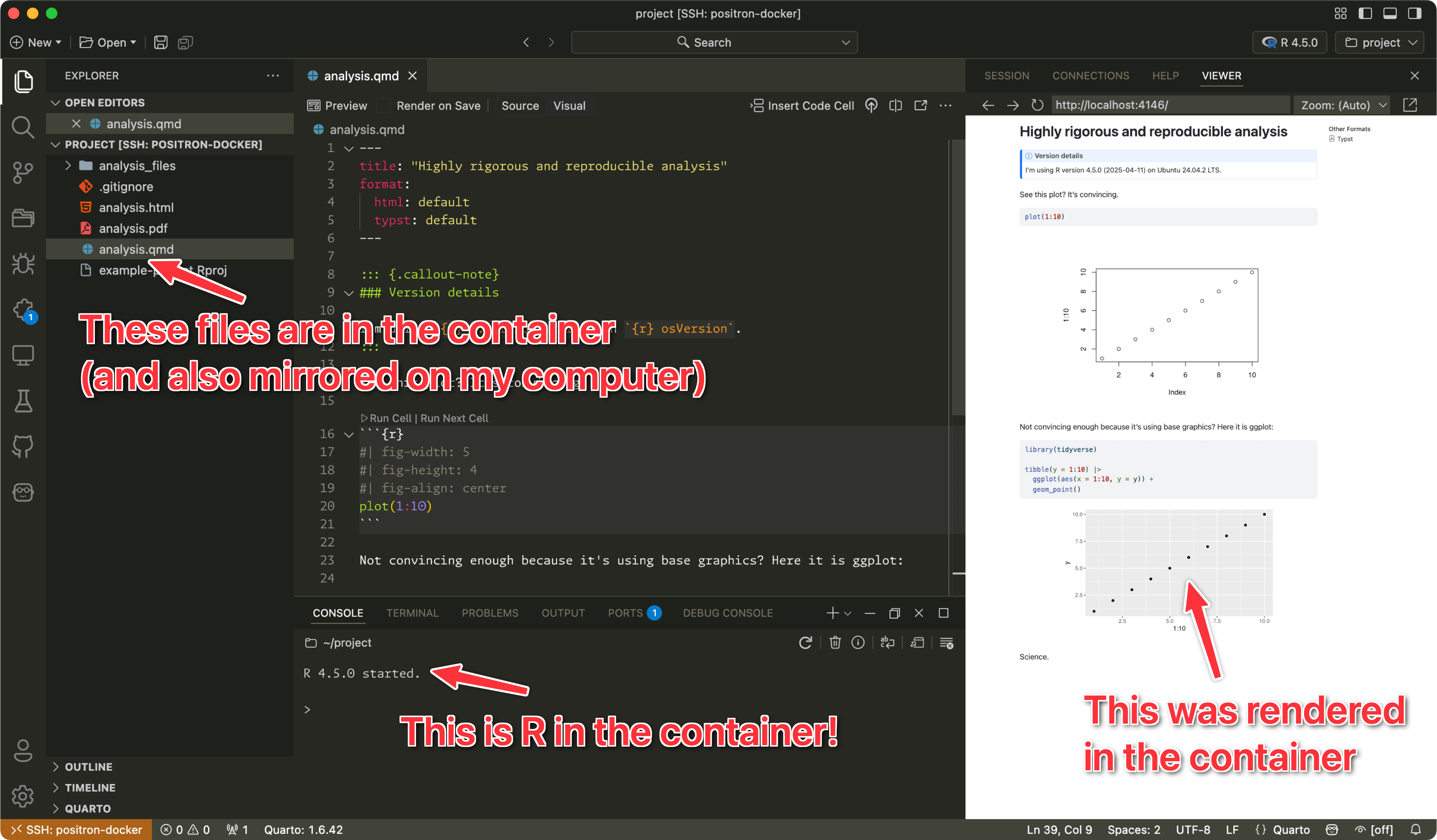
Task: Restart the R console session
Action: pos(805,643)
